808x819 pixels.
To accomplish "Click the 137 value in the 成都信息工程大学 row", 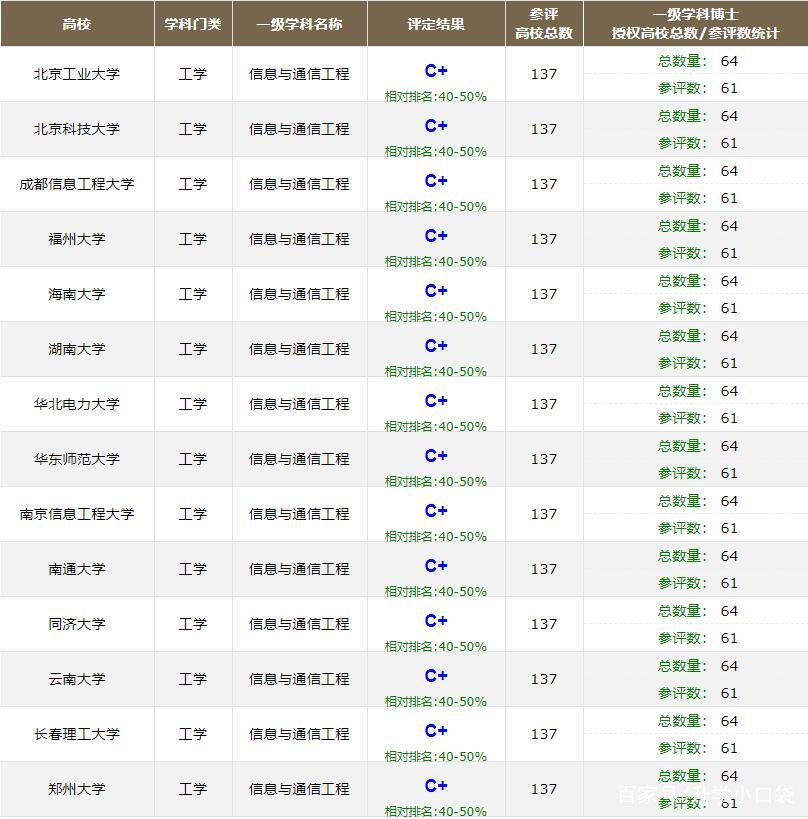I will point(544,184).
